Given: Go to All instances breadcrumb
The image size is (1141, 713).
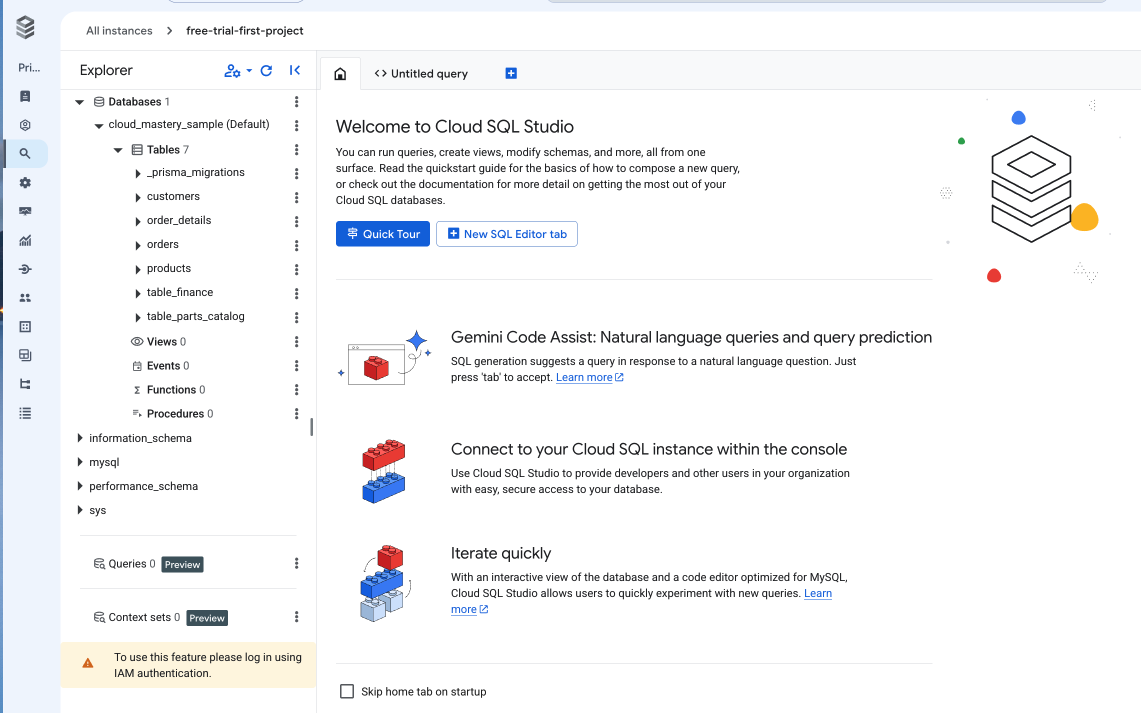Looking at the screenshot, I should pos(119,31).
